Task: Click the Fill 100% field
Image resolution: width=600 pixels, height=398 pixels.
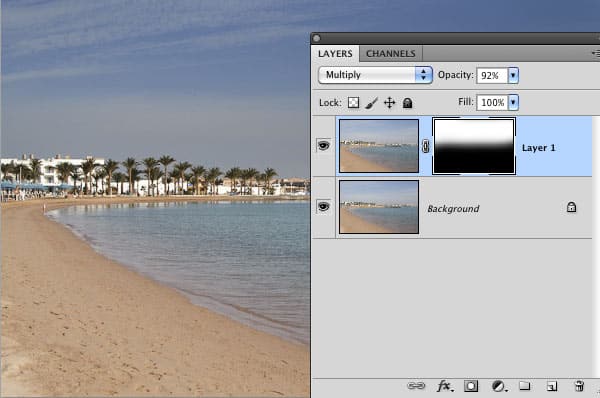Action: tap(492, 103)
